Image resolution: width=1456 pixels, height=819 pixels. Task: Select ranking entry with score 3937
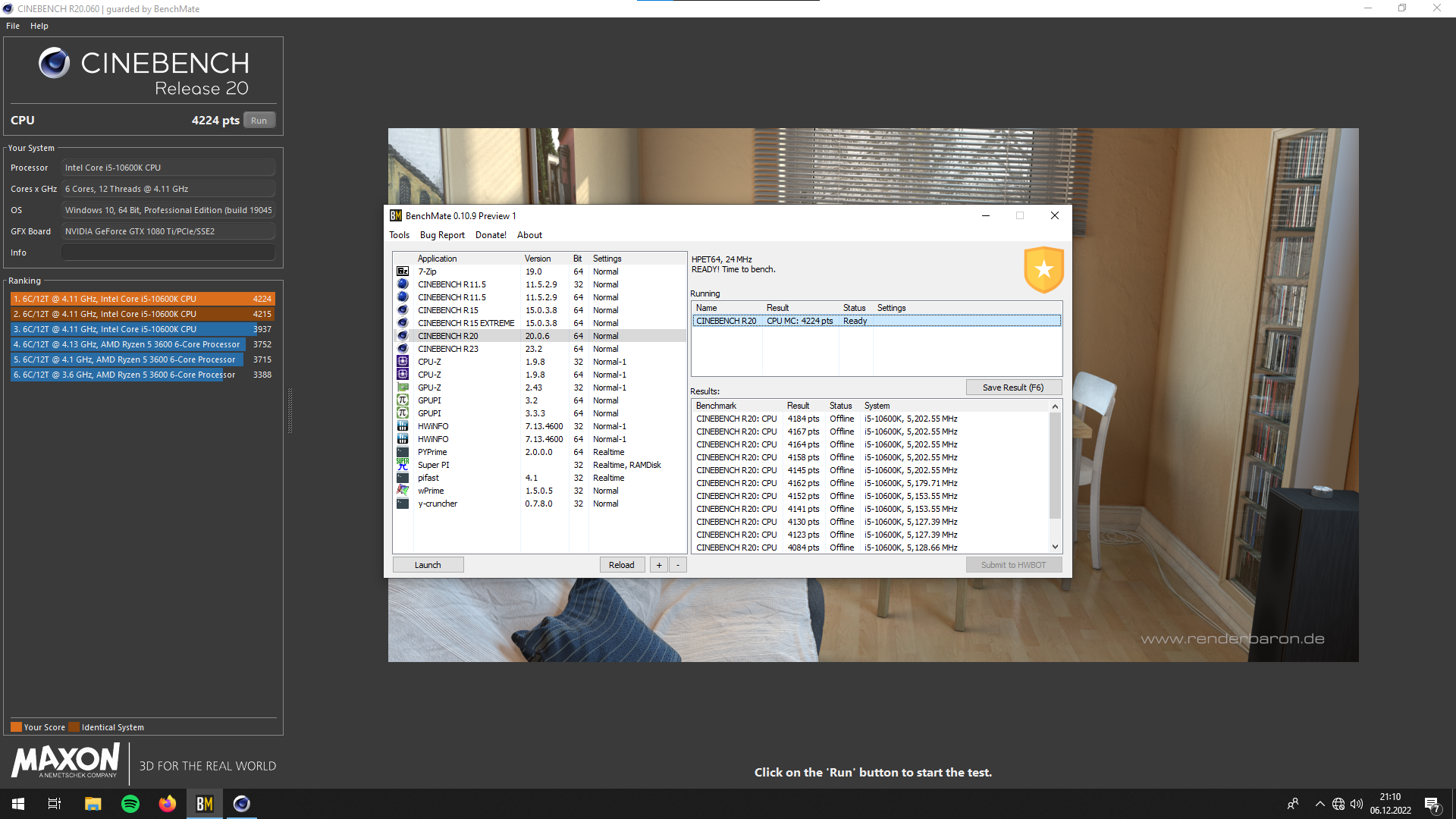(143, 329)
